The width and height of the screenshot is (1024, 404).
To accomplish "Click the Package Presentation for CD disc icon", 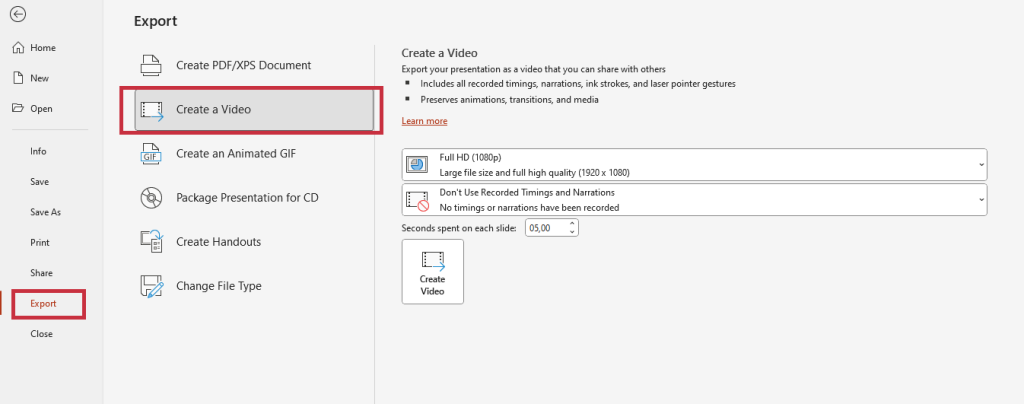I will point(151,197).
